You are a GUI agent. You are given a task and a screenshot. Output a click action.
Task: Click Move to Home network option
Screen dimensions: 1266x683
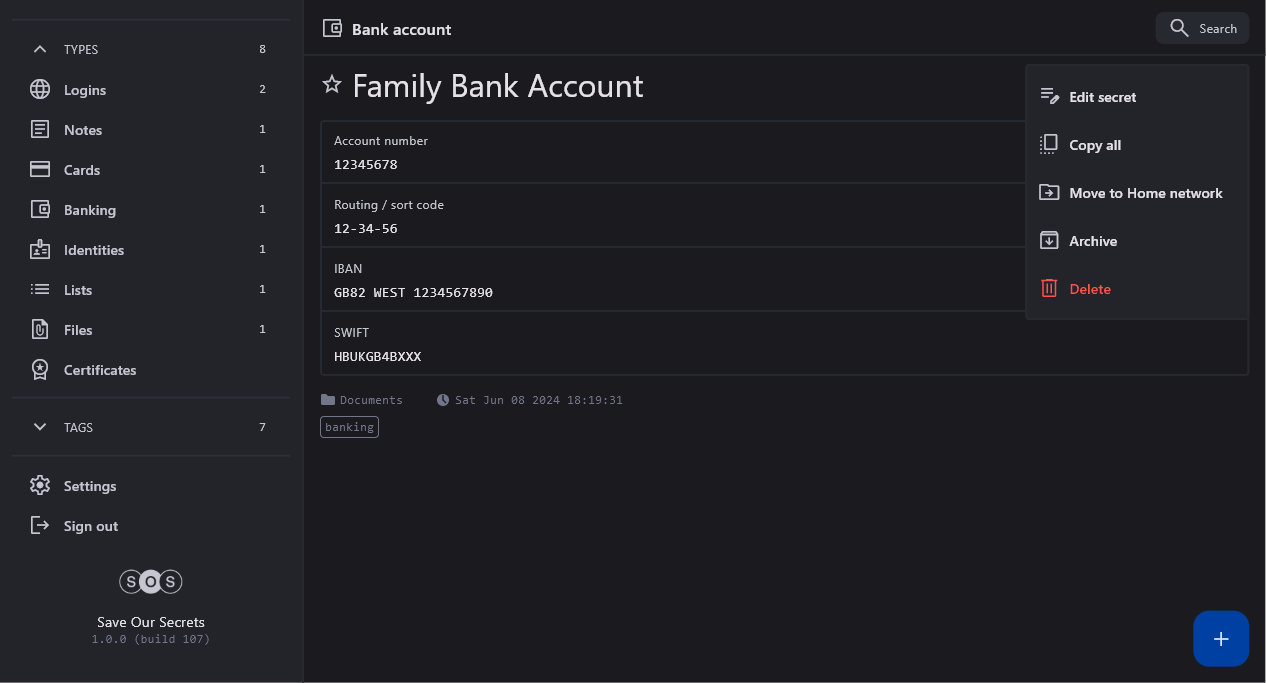point(1145,193)
